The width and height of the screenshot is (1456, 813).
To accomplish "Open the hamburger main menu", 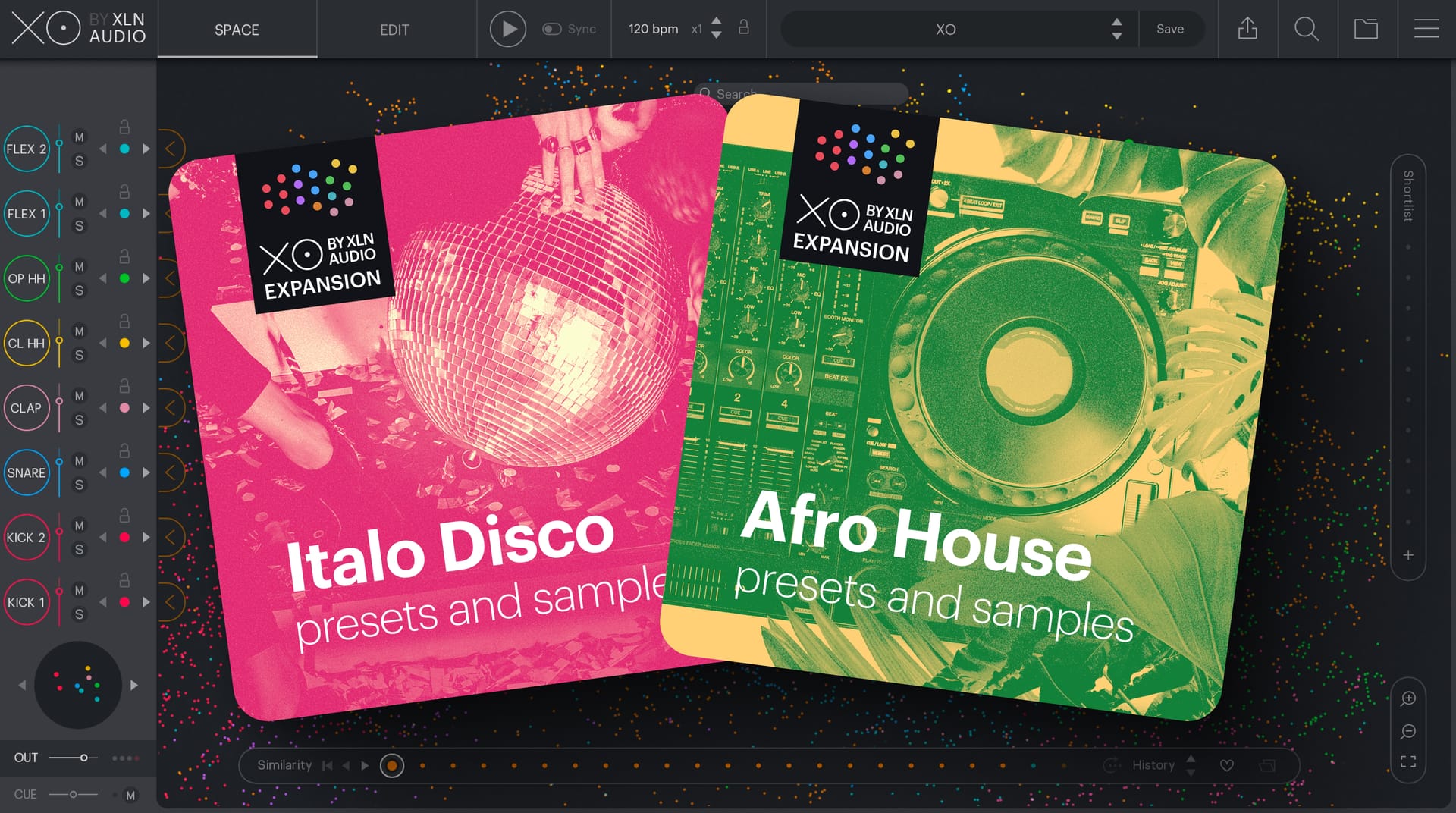I will [x=1426, y=29].
